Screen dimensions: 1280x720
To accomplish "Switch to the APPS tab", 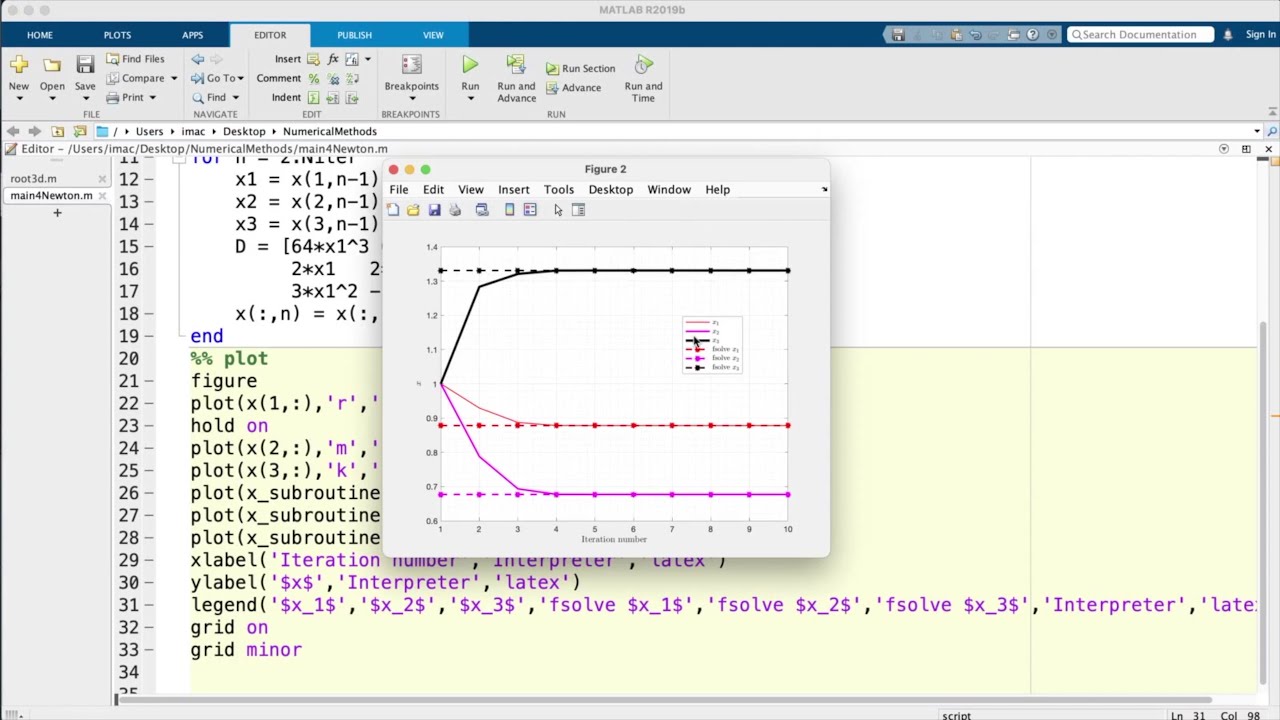I will (192, 35).
